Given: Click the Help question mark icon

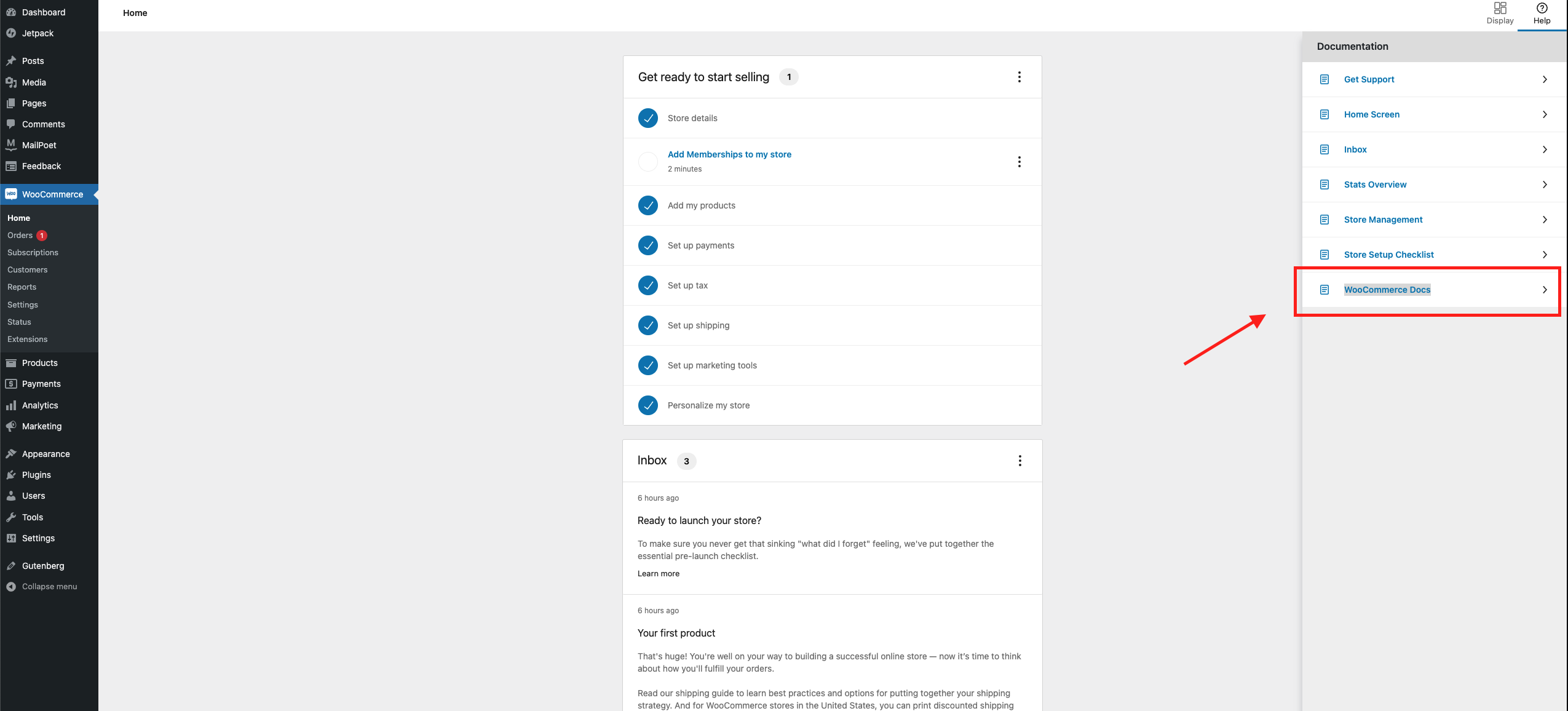Looking at the screenshot, I should (x=1542, y=8).
